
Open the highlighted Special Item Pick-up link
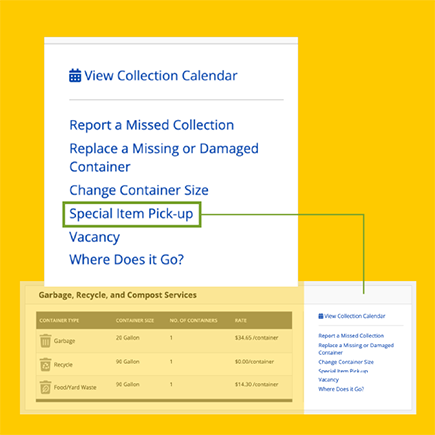point(131,214)
